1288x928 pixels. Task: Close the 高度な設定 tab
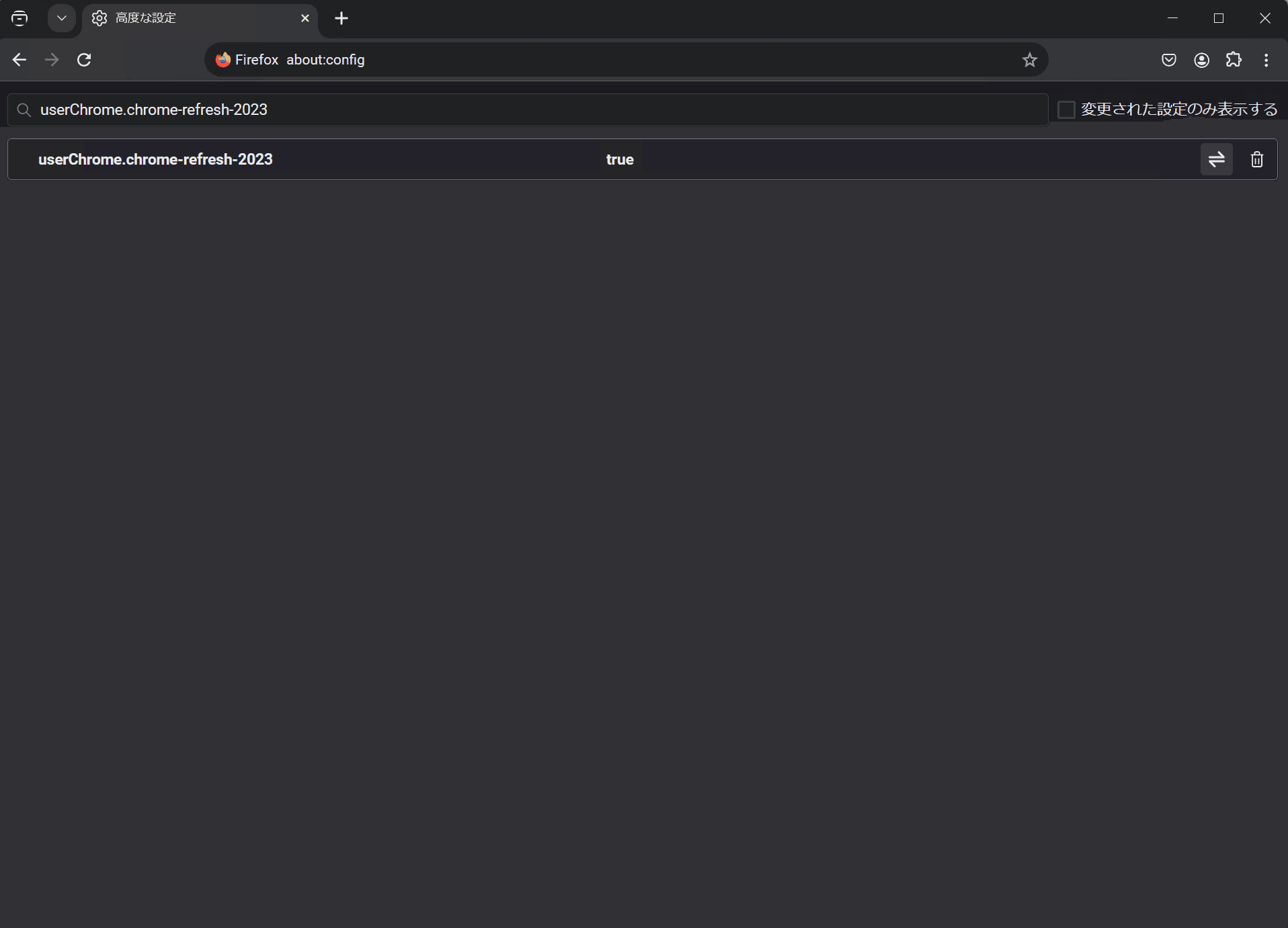[305, 18]
